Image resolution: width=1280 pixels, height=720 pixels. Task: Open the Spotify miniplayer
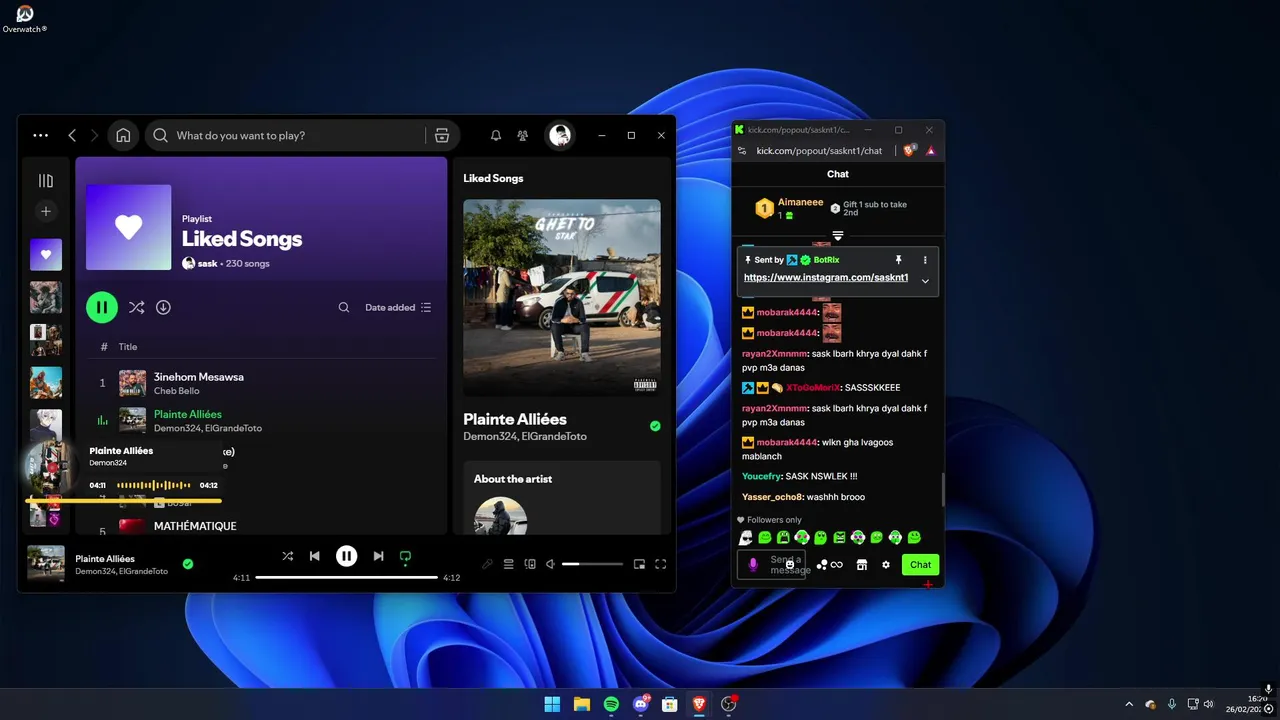[x=639, y=564]
